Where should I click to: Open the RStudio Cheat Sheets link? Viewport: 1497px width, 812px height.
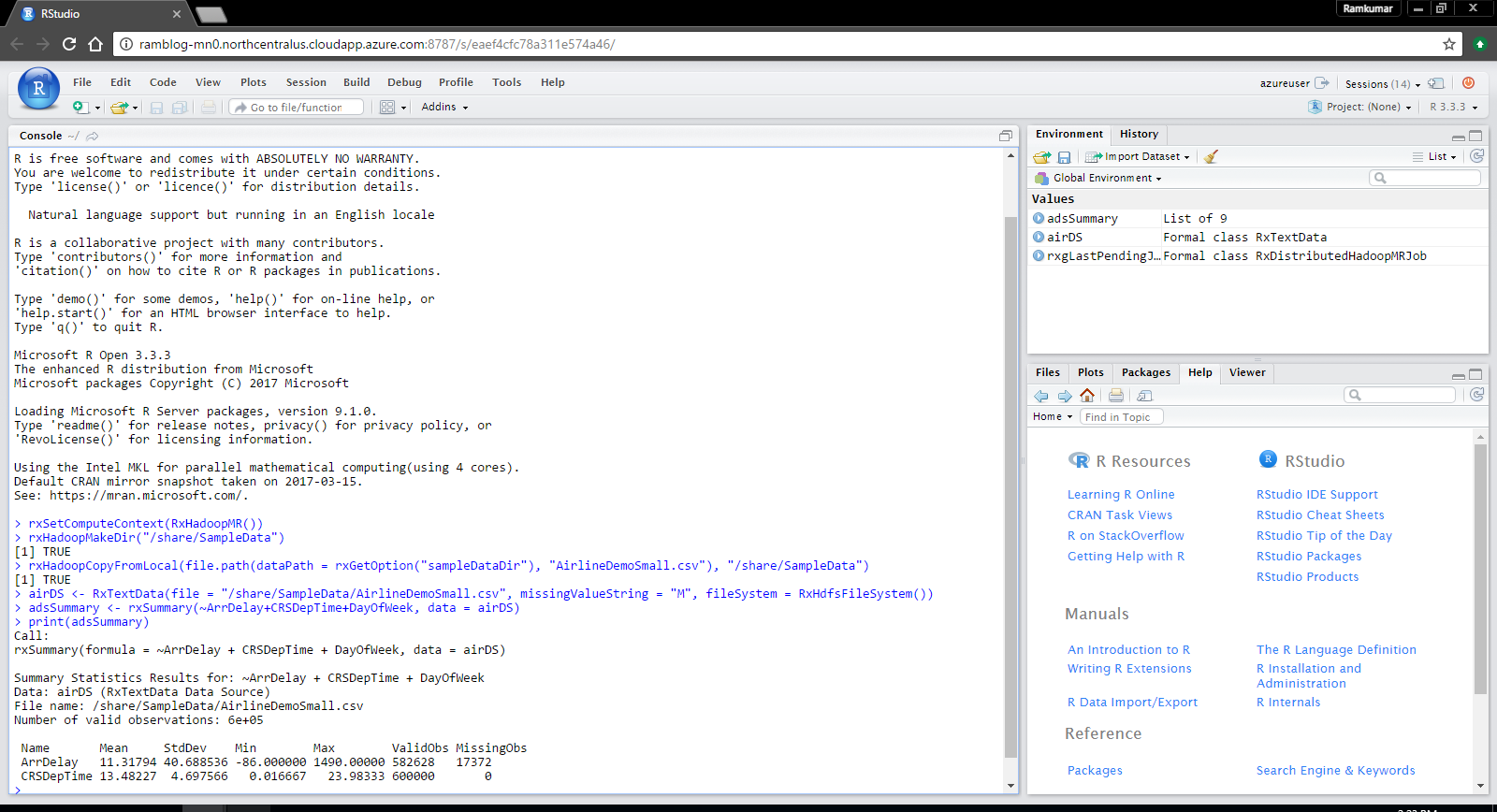(x=1320, y=515)
